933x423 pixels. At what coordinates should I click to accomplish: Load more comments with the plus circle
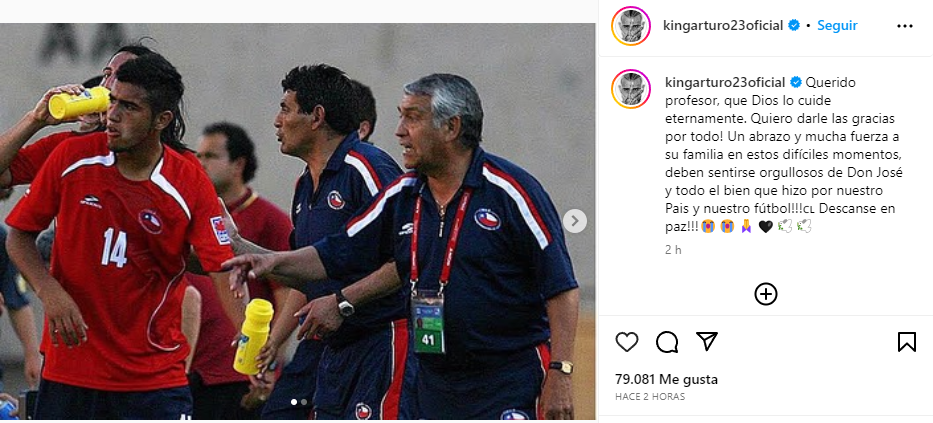tap(766, 294)
